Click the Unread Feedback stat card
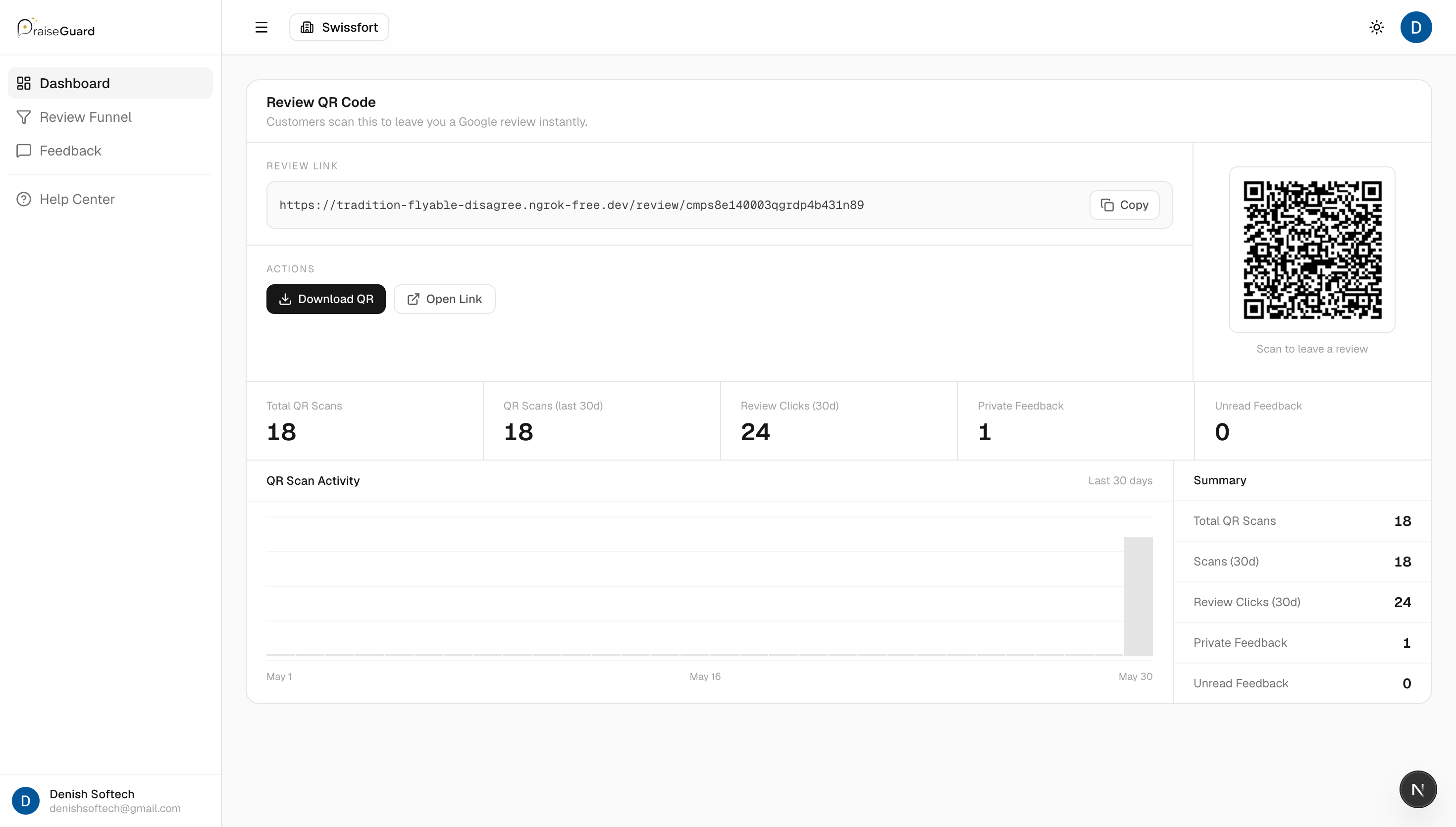 point(1313,421)
